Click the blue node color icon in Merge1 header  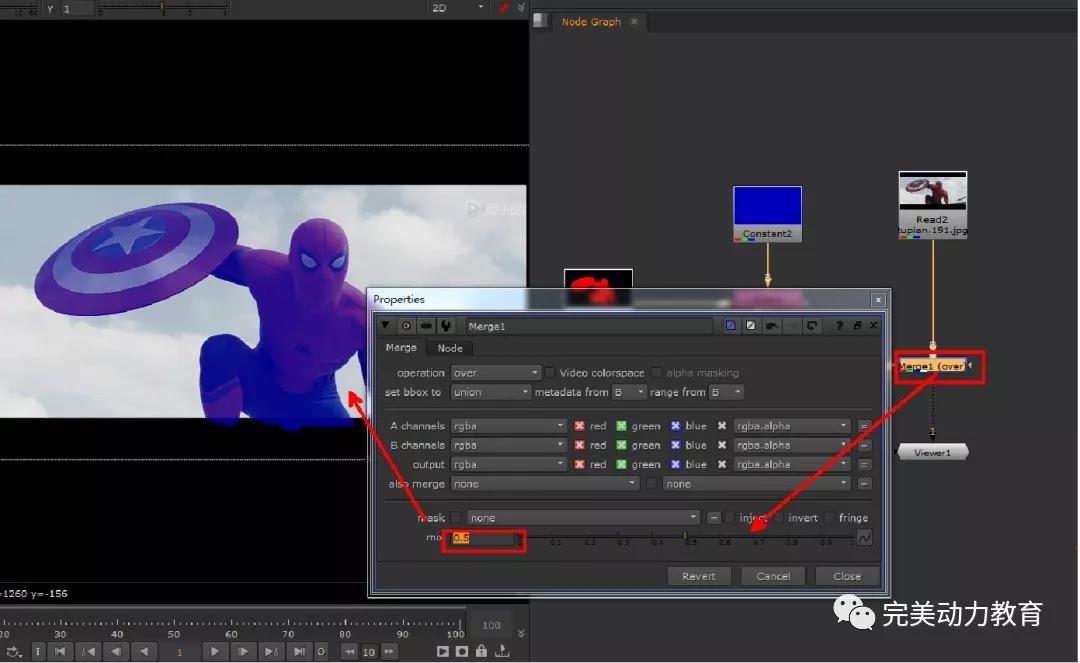pos(730,326)
